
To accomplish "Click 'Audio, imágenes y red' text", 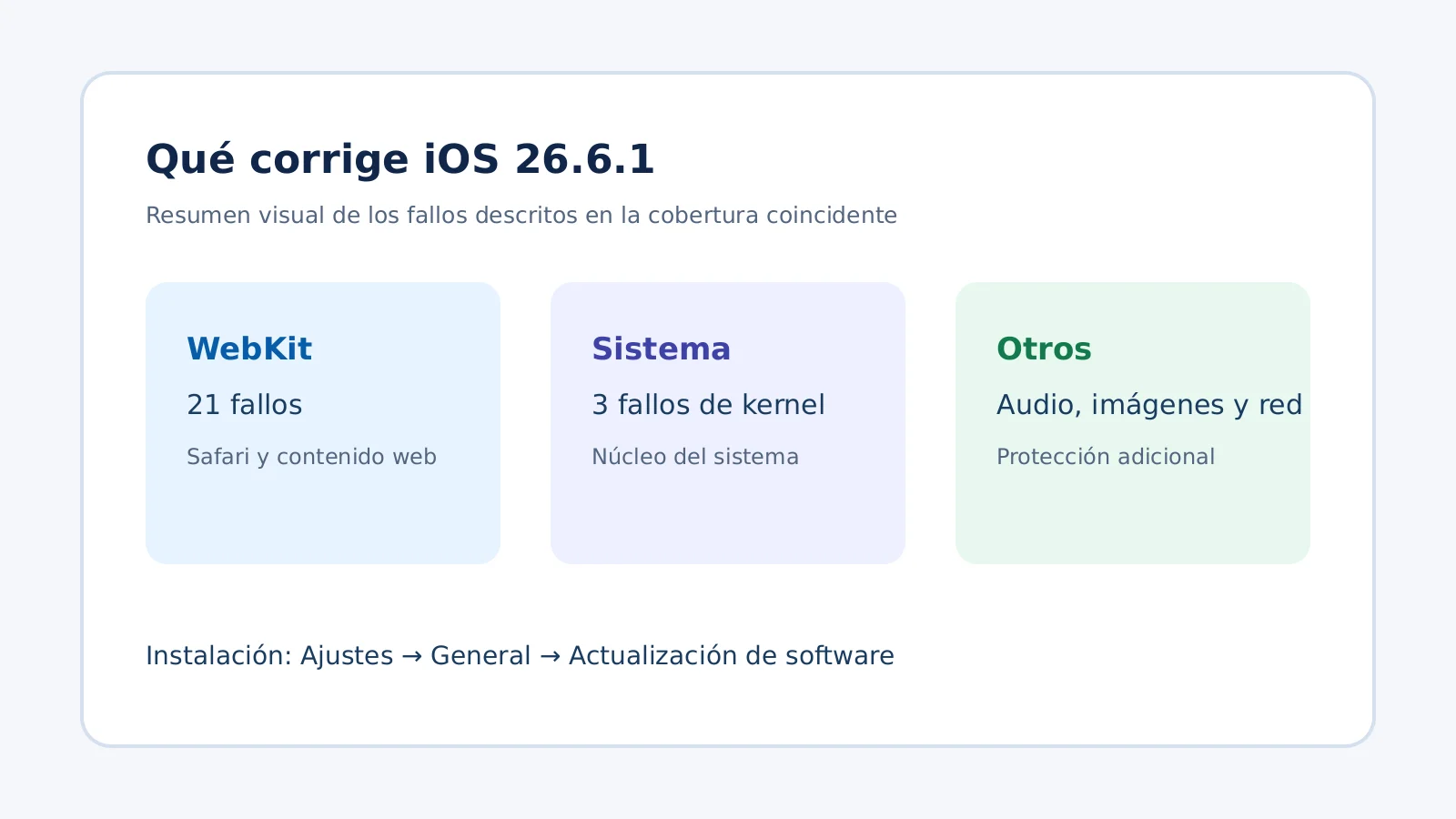I will pyautogui.click(x=1149, y=405).
